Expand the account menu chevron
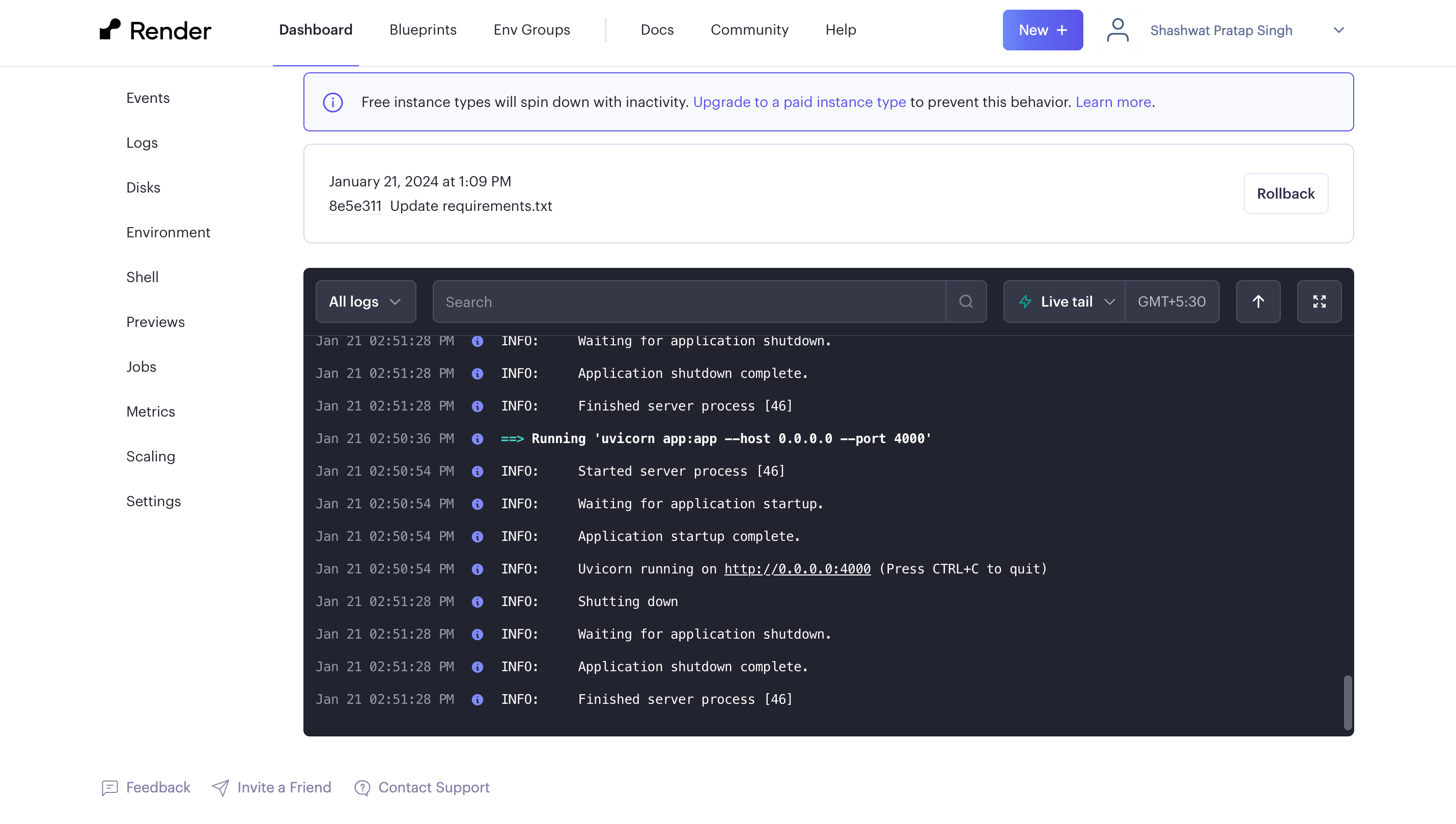The width and height of the screenshot is (1456, 824). click(1338, 30)
